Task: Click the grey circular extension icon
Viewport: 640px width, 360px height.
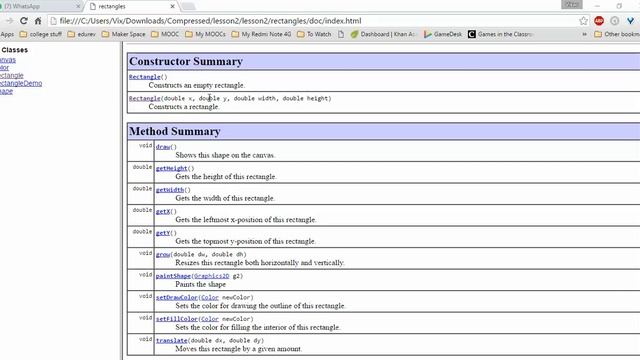Action: pos(614,21)
